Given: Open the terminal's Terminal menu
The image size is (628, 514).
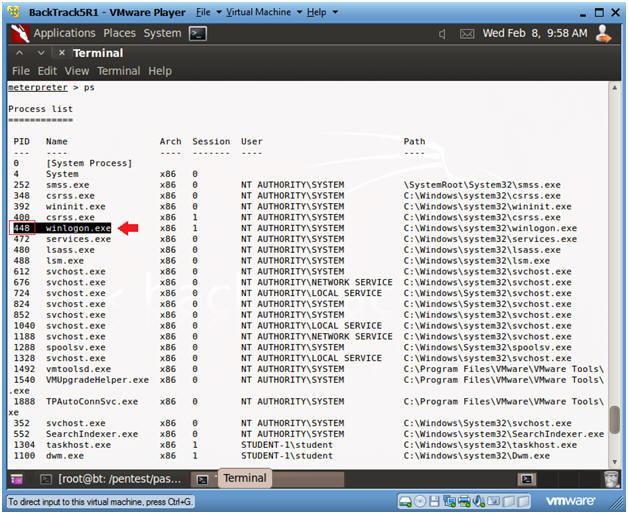Looking at the screenshot, I should click(119, 71).
